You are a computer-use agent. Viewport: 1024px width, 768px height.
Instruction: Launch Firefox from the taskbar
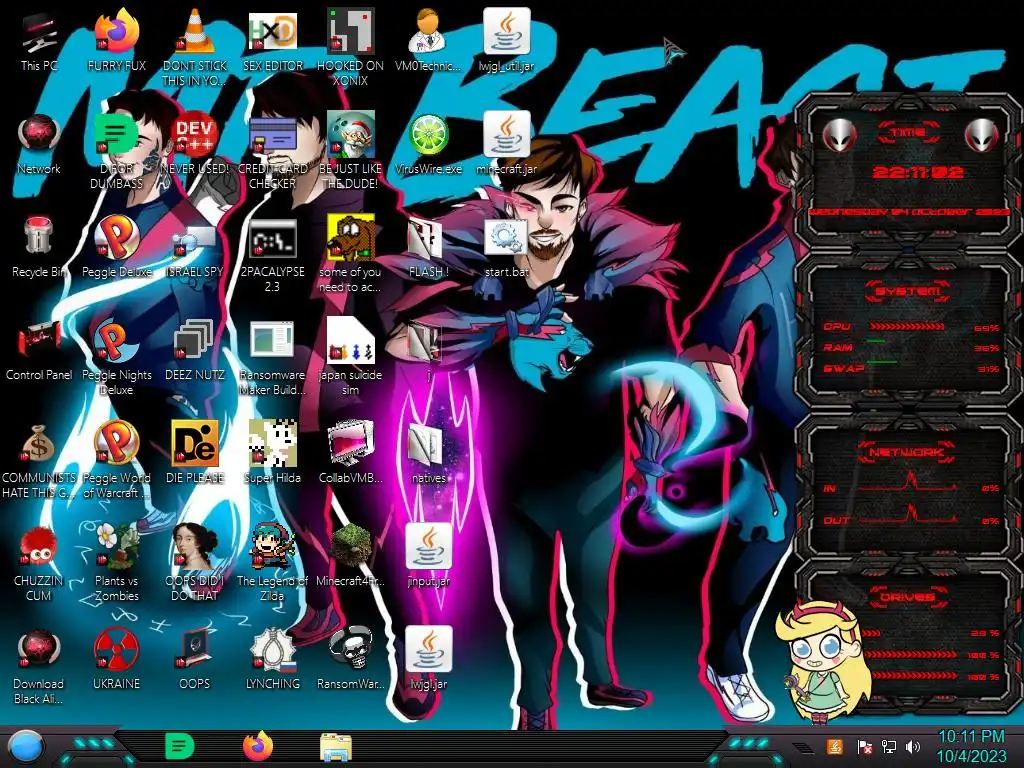(x=258, y=746)
